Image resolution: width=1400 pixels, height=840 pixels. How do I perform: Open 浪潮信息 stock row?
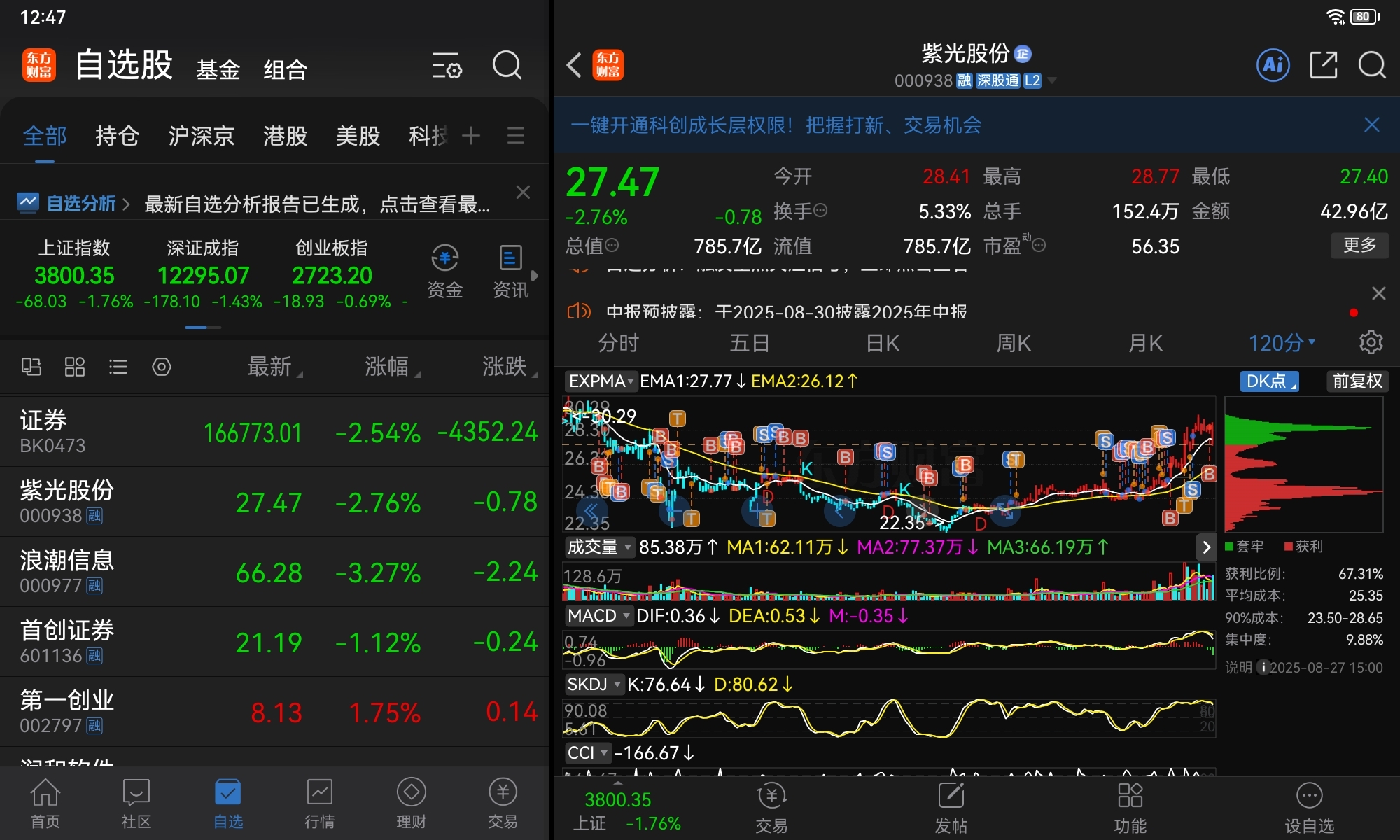point(274,571)
